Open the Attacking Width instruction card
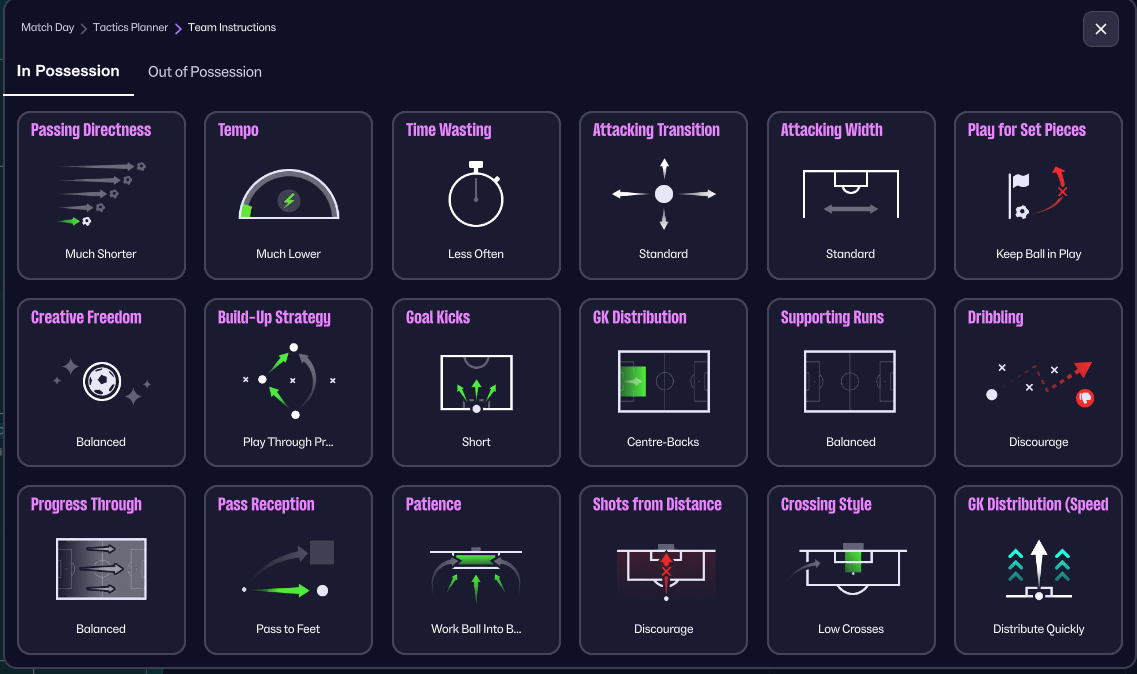The image size is (1137, 674). click(851, 195)
